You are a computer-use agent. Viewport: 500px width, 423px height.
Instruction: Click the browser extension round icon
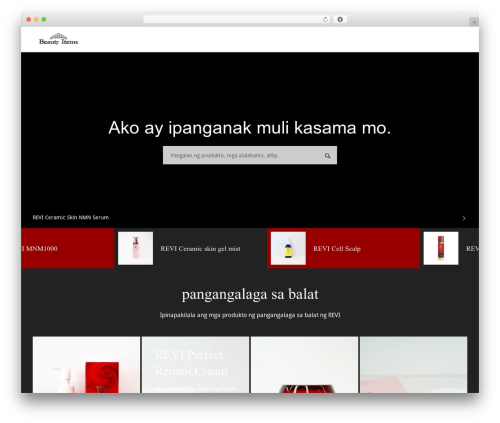point(340,20)
